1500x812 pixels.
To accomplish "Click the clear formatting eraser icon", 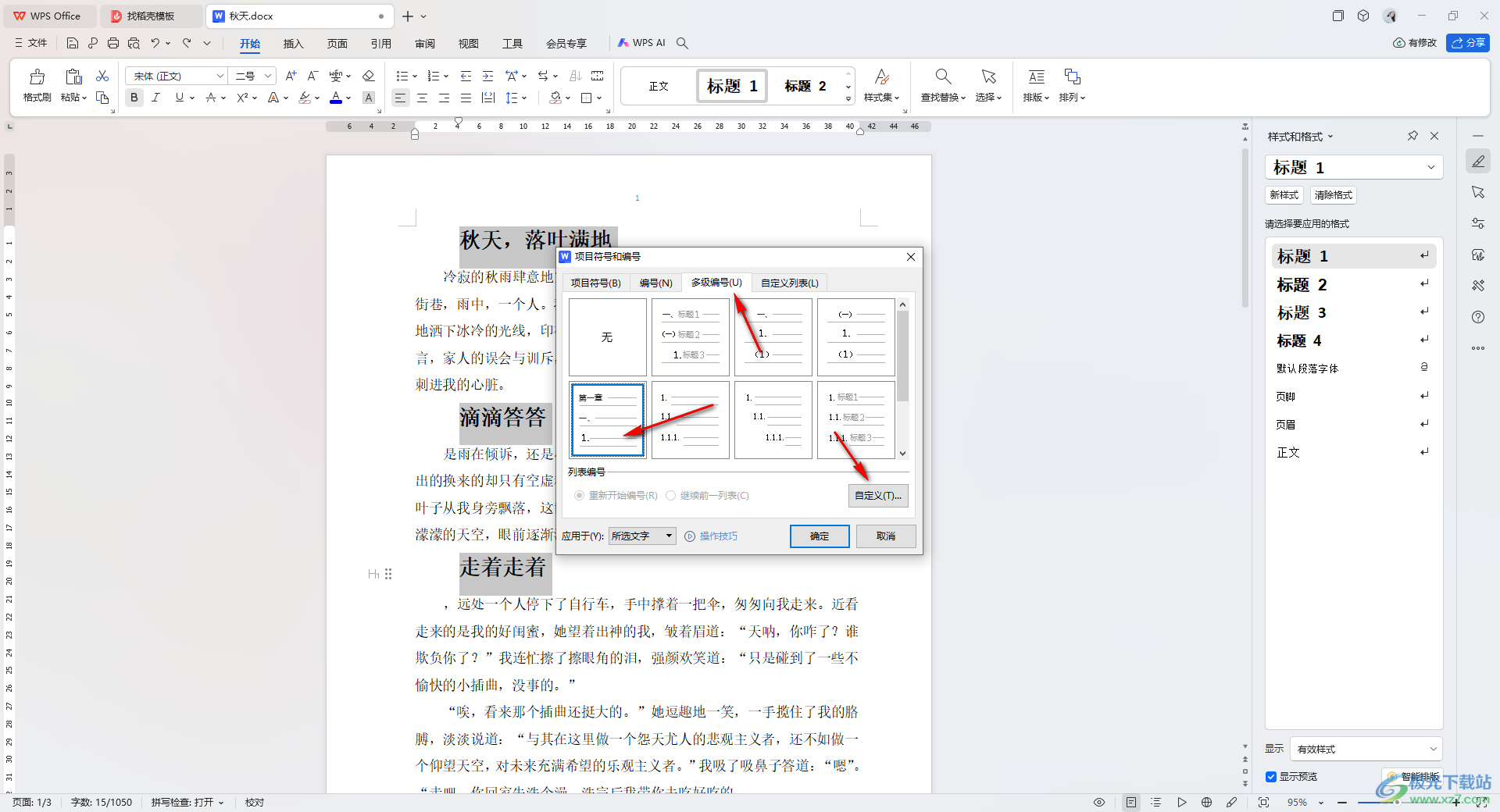I will click(369, 76).
